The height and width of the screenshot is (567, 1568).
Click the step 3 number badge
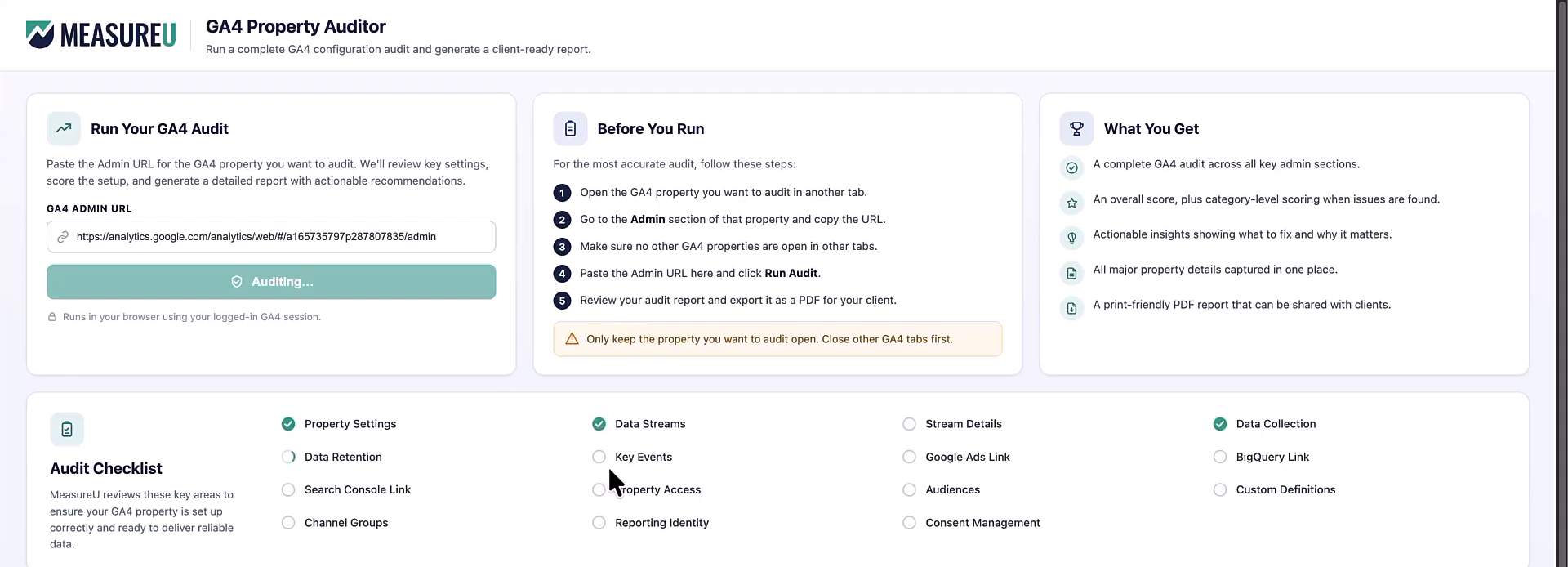562,247
